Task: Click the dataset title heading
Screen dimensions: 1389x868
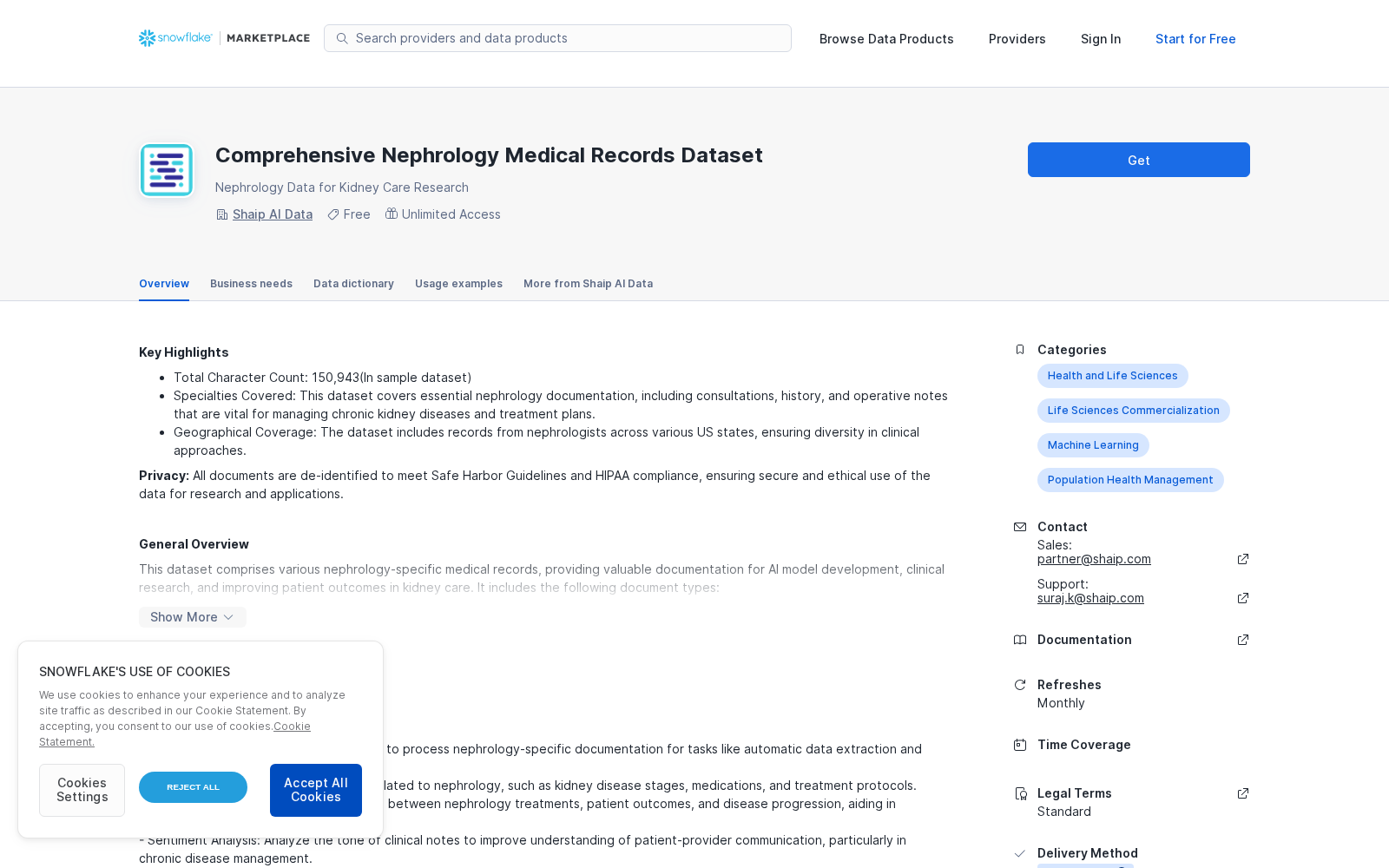Action: (489, 155)
